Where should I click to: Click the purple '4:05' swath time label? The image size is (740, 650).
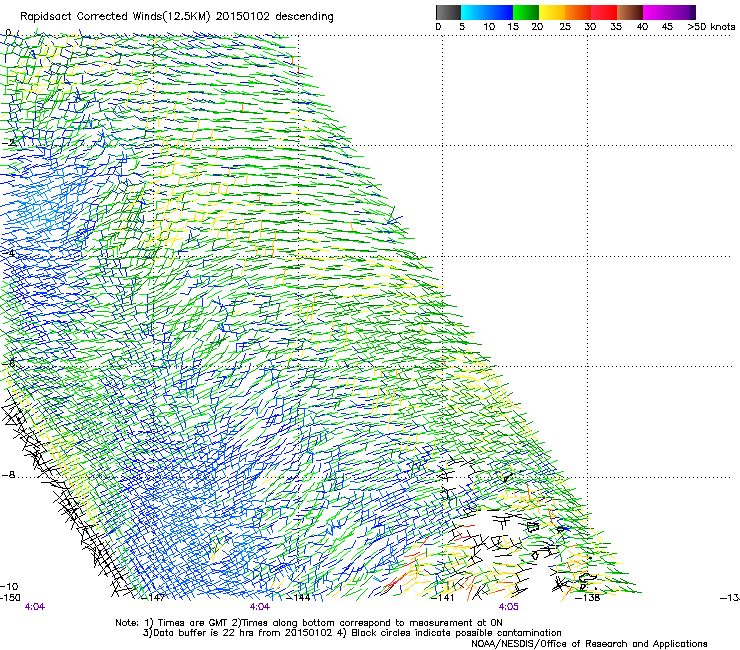click(x=508, y=607)
